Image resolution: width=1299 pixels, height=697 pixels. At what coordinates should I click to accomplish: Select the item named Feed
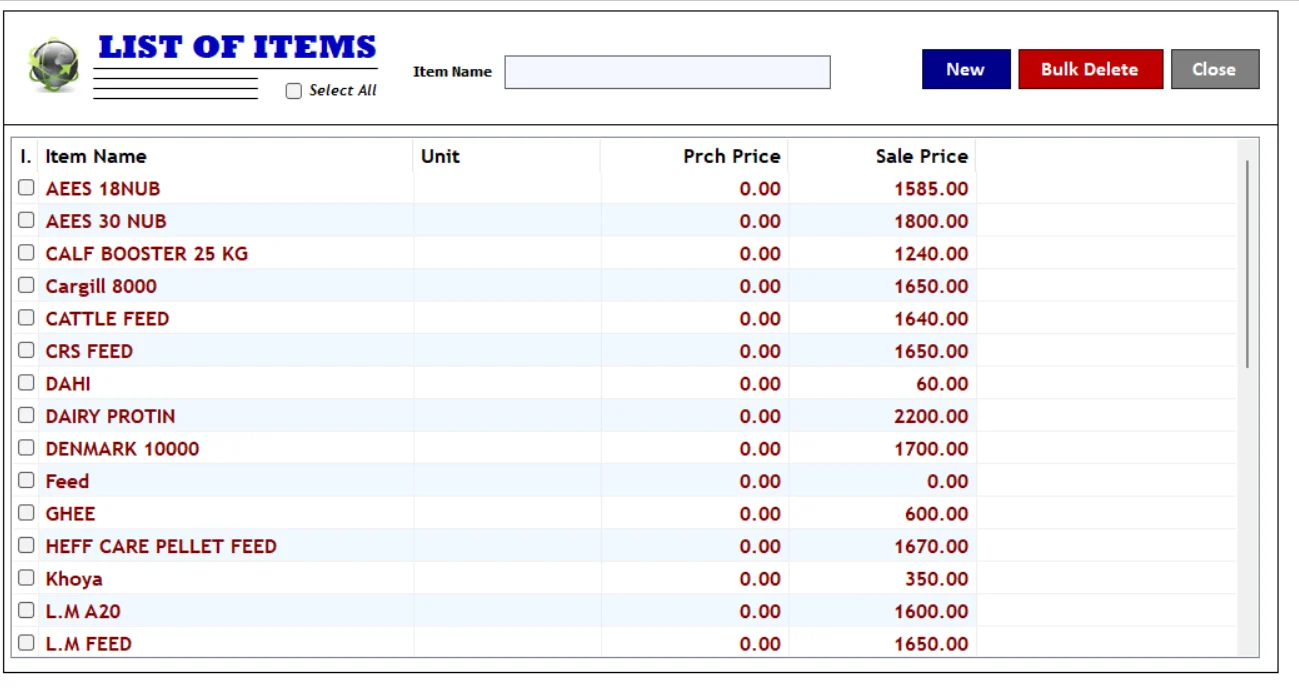[x=67, y=481]
